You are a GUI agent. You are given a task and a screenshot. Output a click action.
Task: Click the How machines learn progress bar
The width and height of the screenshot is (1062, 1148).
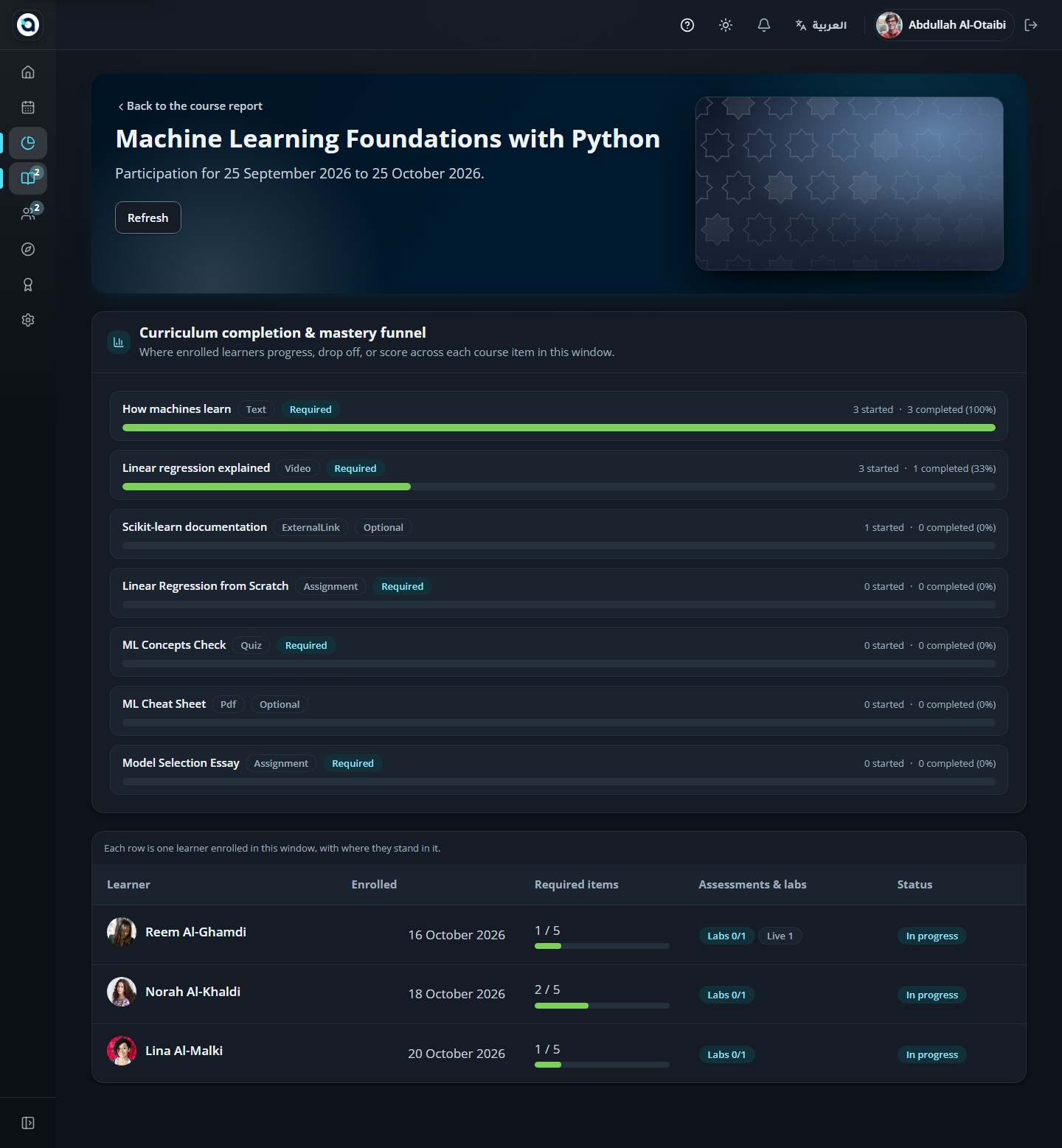(559, 428)
